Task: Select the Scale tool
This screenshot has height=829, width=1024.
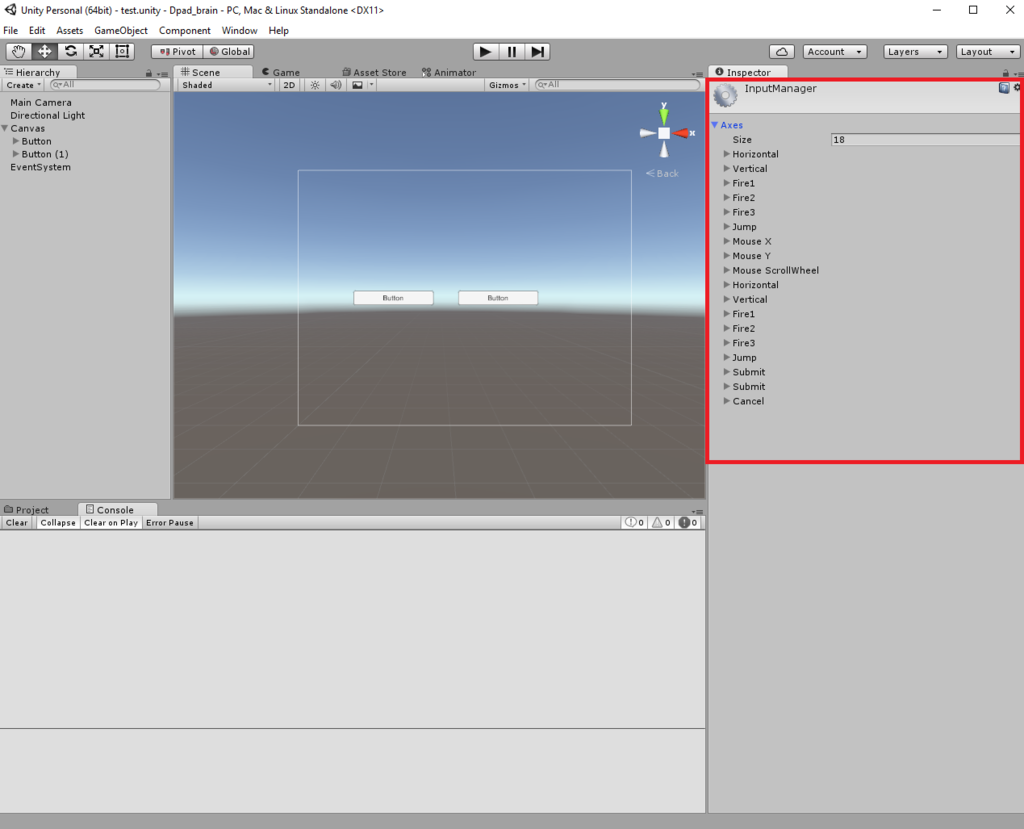Action: 96,52
